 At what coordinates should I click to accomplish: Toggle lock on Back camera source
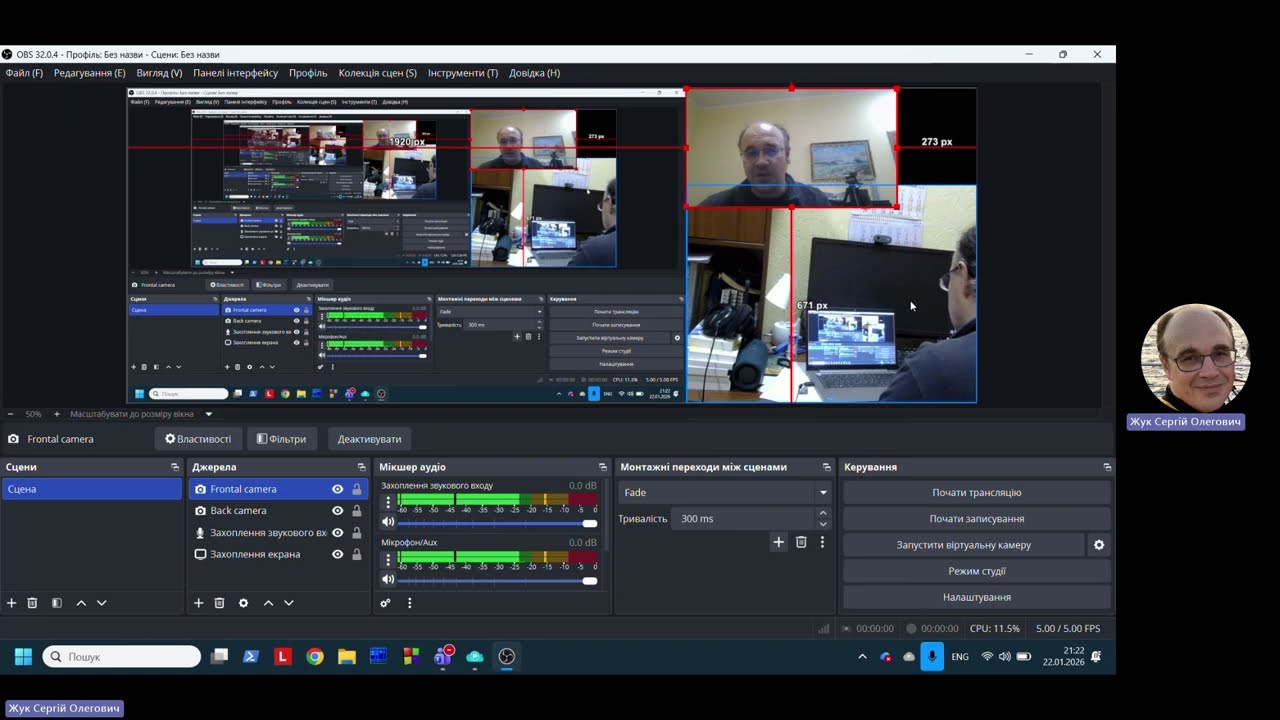pyautogui.click(x=356, y=511)
